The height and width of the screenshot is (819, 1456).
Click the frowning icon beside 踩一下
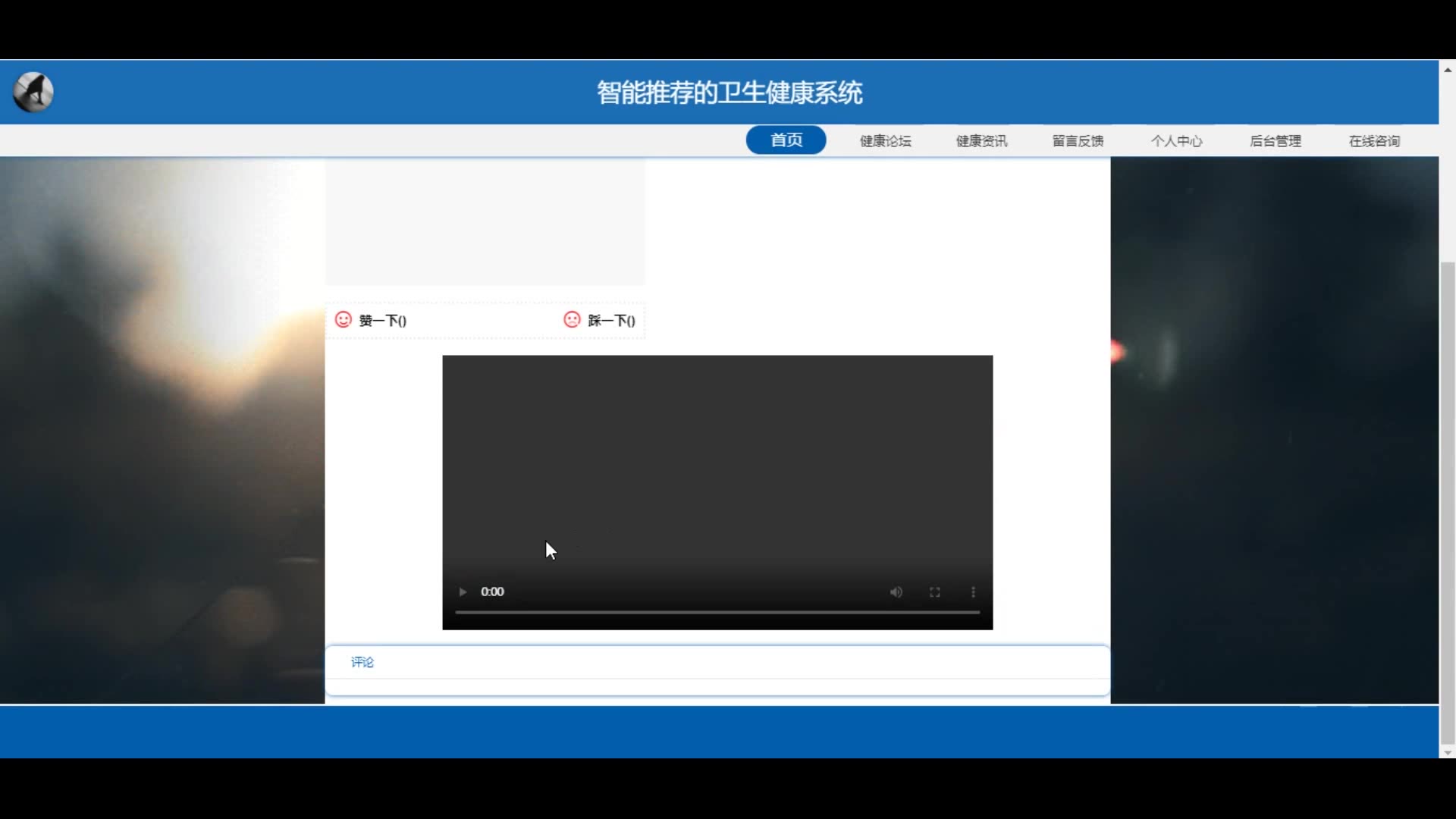click(x=572, y=319)
